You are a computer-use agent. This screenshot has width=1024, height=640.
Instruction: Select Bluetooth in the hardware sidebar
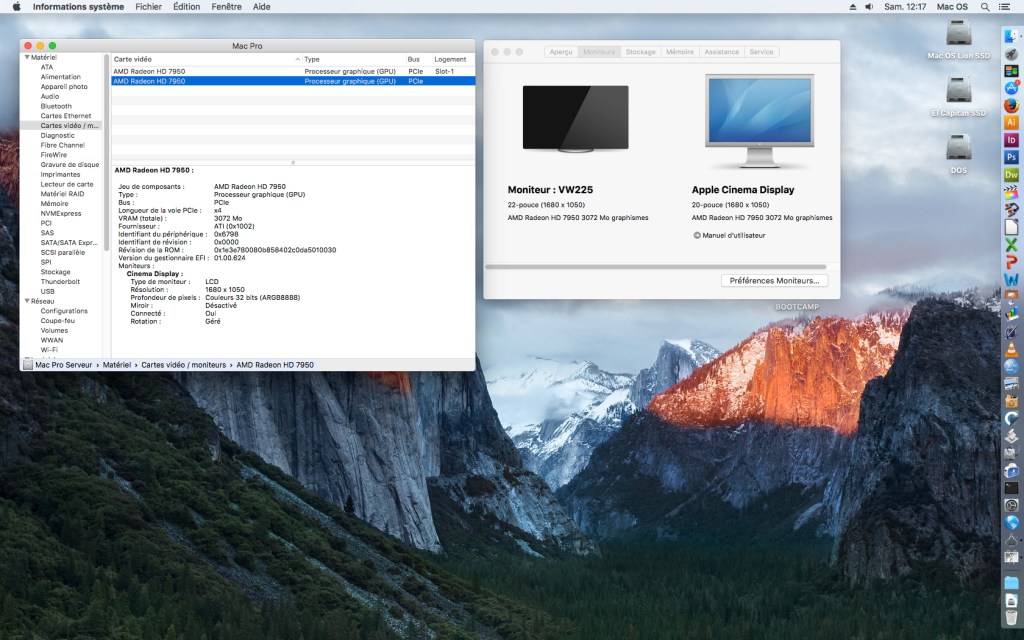pyautogui.click(x=56, y=106)
